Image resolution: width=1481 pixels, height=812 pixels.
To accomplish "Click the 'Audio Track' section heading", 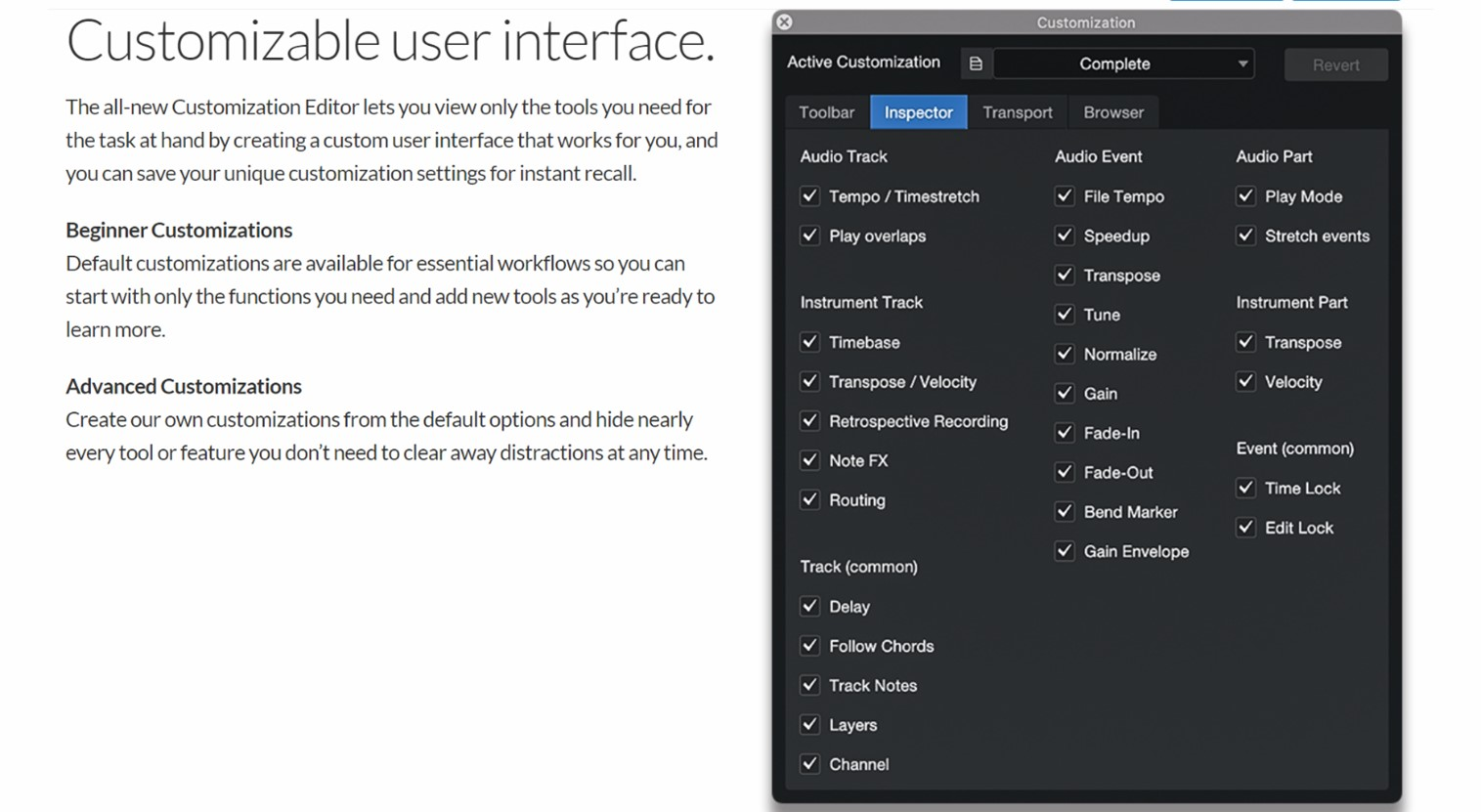I will click(x=844, y=156).
